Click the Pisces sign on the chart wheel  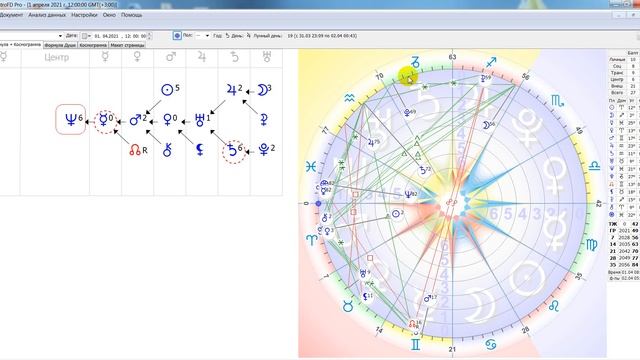click(x=311, y=167)
